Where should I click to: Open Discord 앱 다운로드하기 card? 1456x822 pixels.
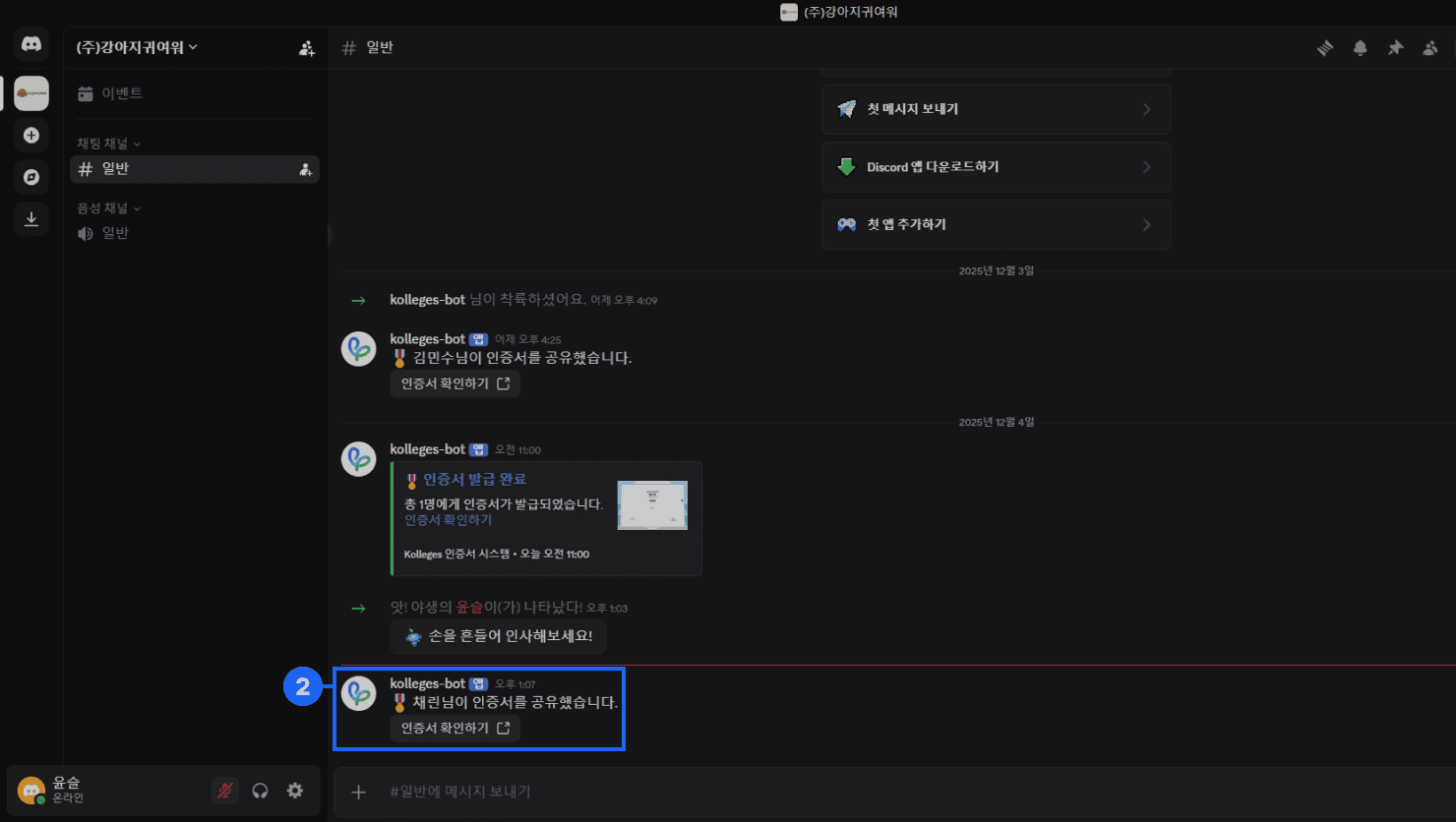pos(996,167)
